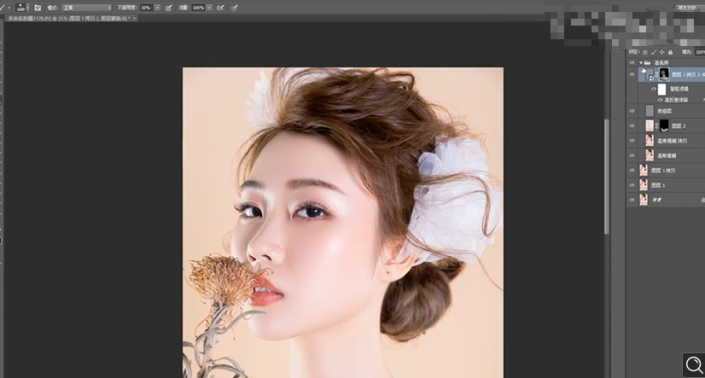
Task: Expand the tool preset dropdown arrow
Action: point(9,8)
